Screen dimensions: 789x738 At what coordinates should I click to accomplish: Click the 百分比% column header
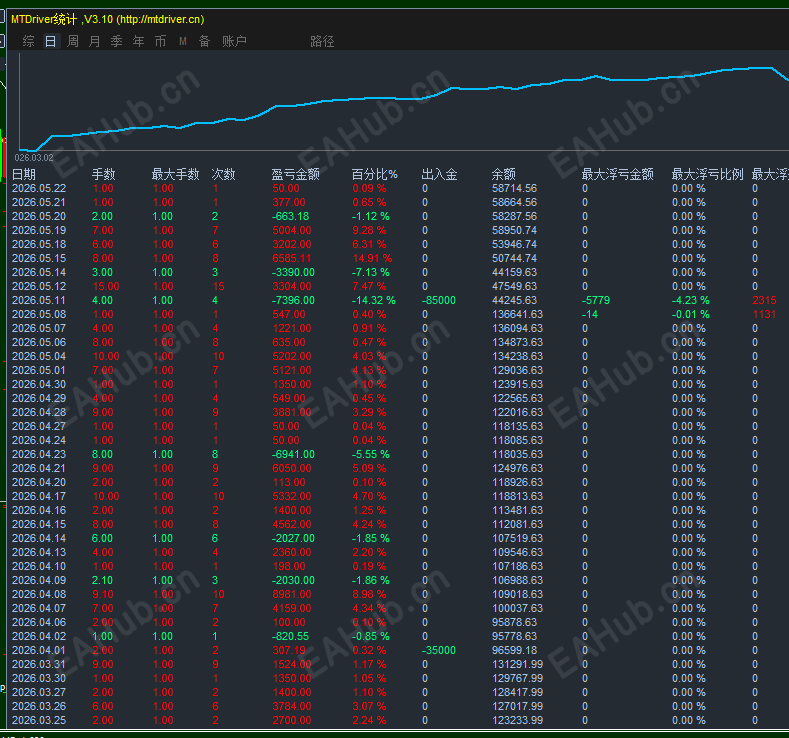pos(374,175)
